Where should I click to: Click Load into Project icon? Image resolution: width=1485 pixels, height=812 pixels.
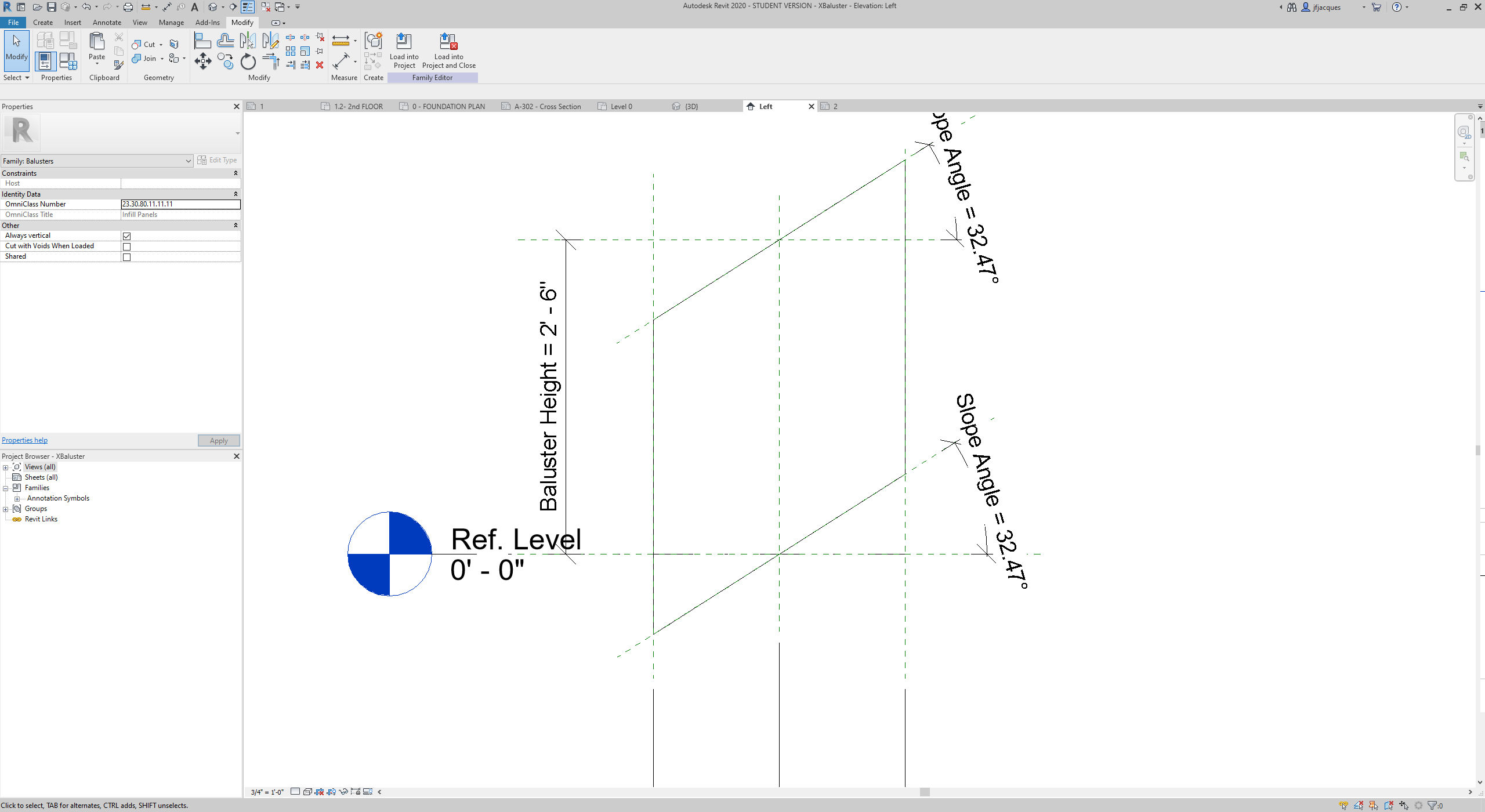tap(404, 51)
